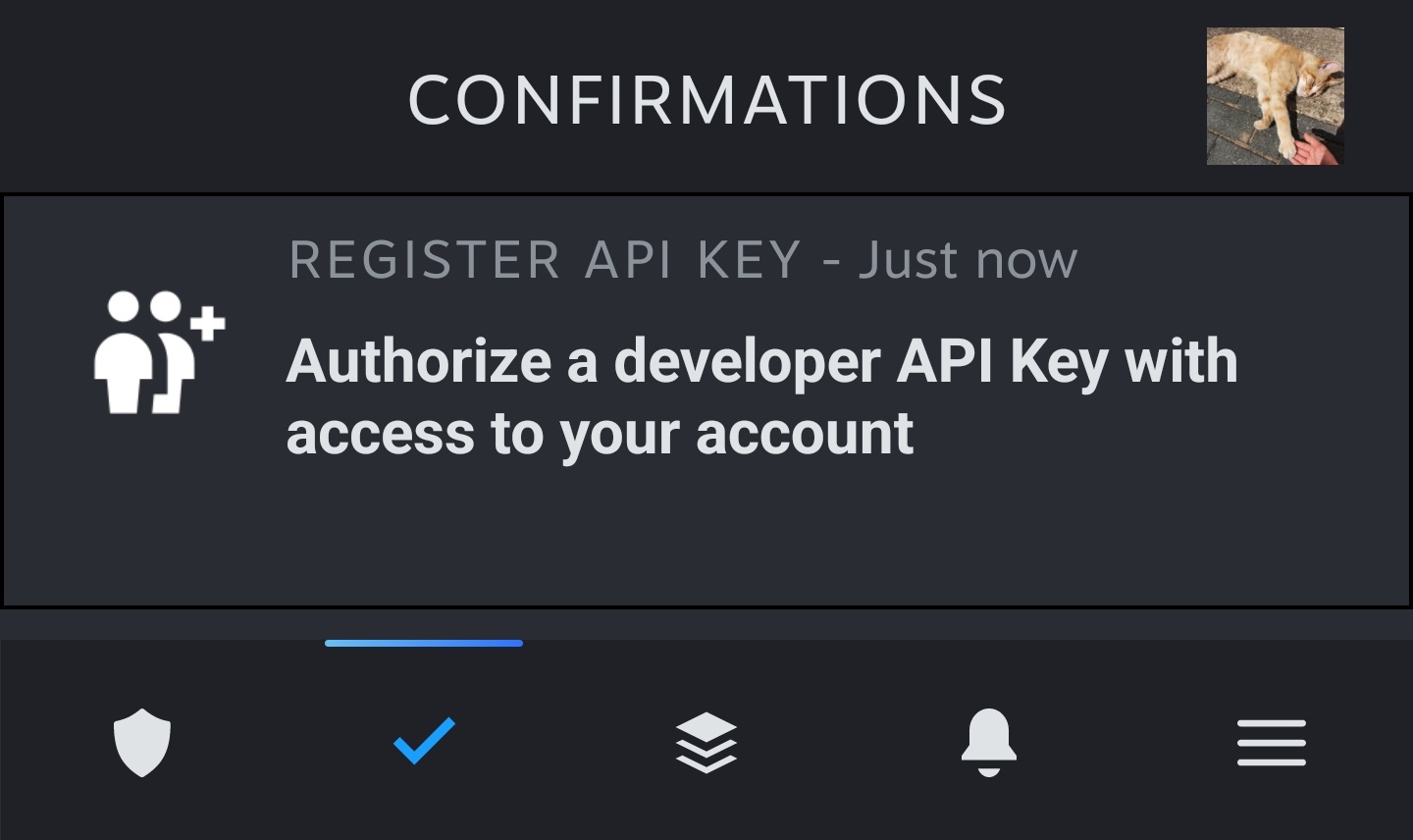Open notifications with the bell icon

pyautogui.click(x=988, y=742)
